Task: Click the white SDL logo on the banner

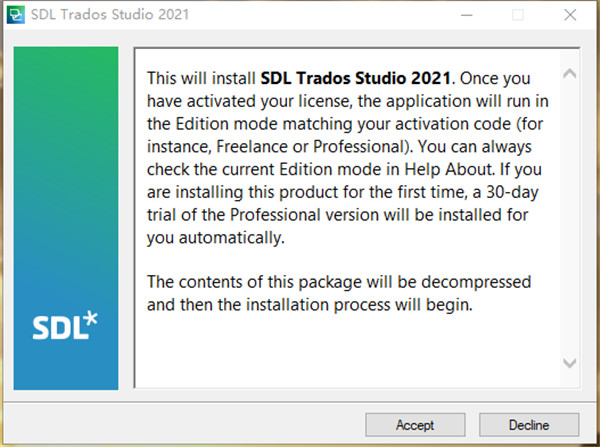Action: (60, 328)
